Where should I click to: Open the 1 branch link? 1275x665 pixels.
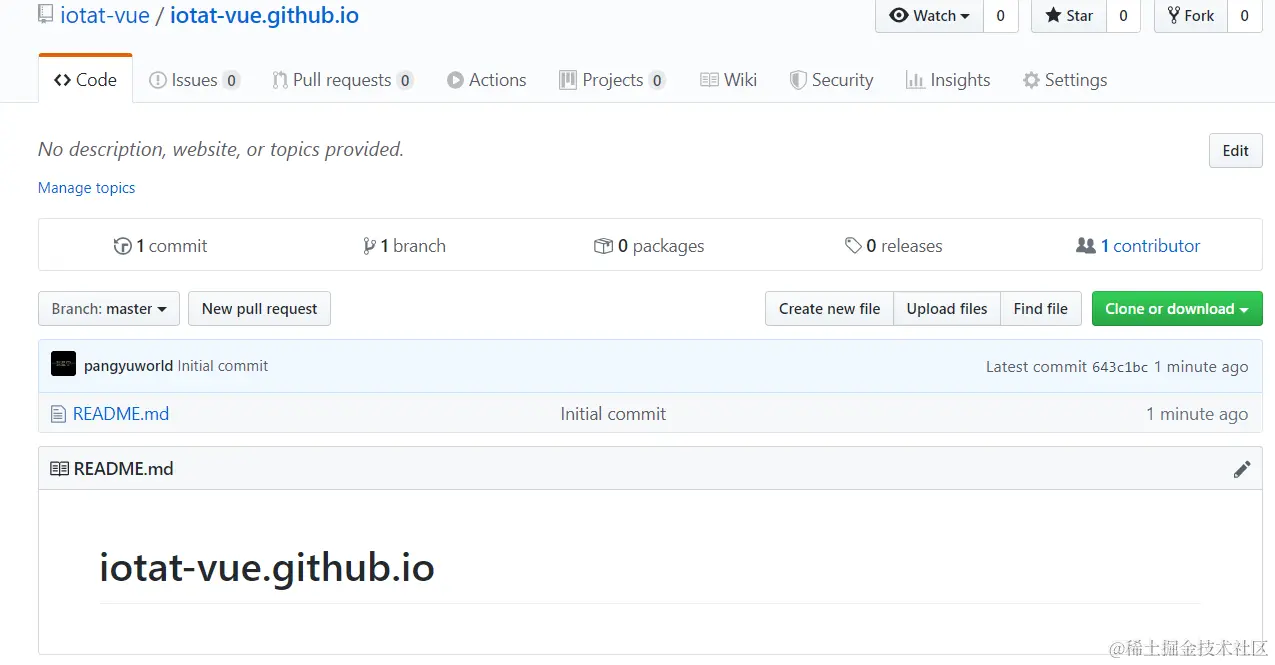pos(404,246)
